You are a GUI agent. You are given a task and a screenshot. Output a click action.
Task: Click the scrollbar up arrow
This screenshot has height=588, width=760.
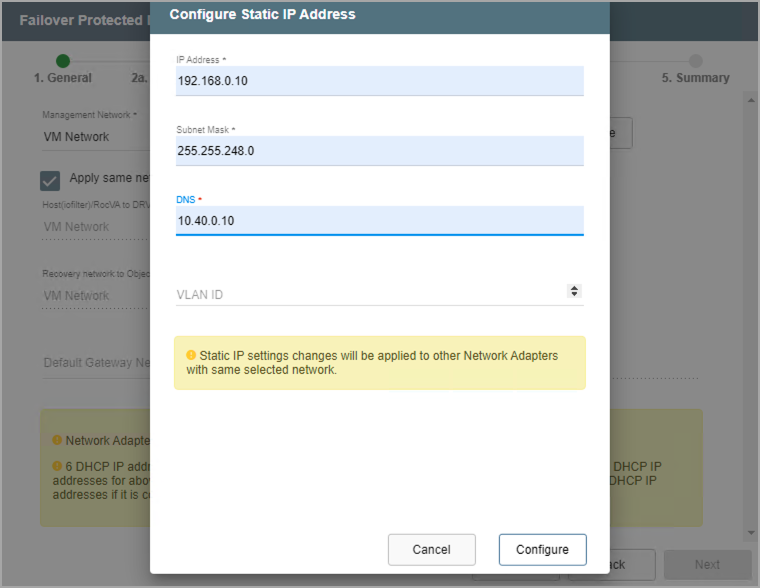pos(750,100)
